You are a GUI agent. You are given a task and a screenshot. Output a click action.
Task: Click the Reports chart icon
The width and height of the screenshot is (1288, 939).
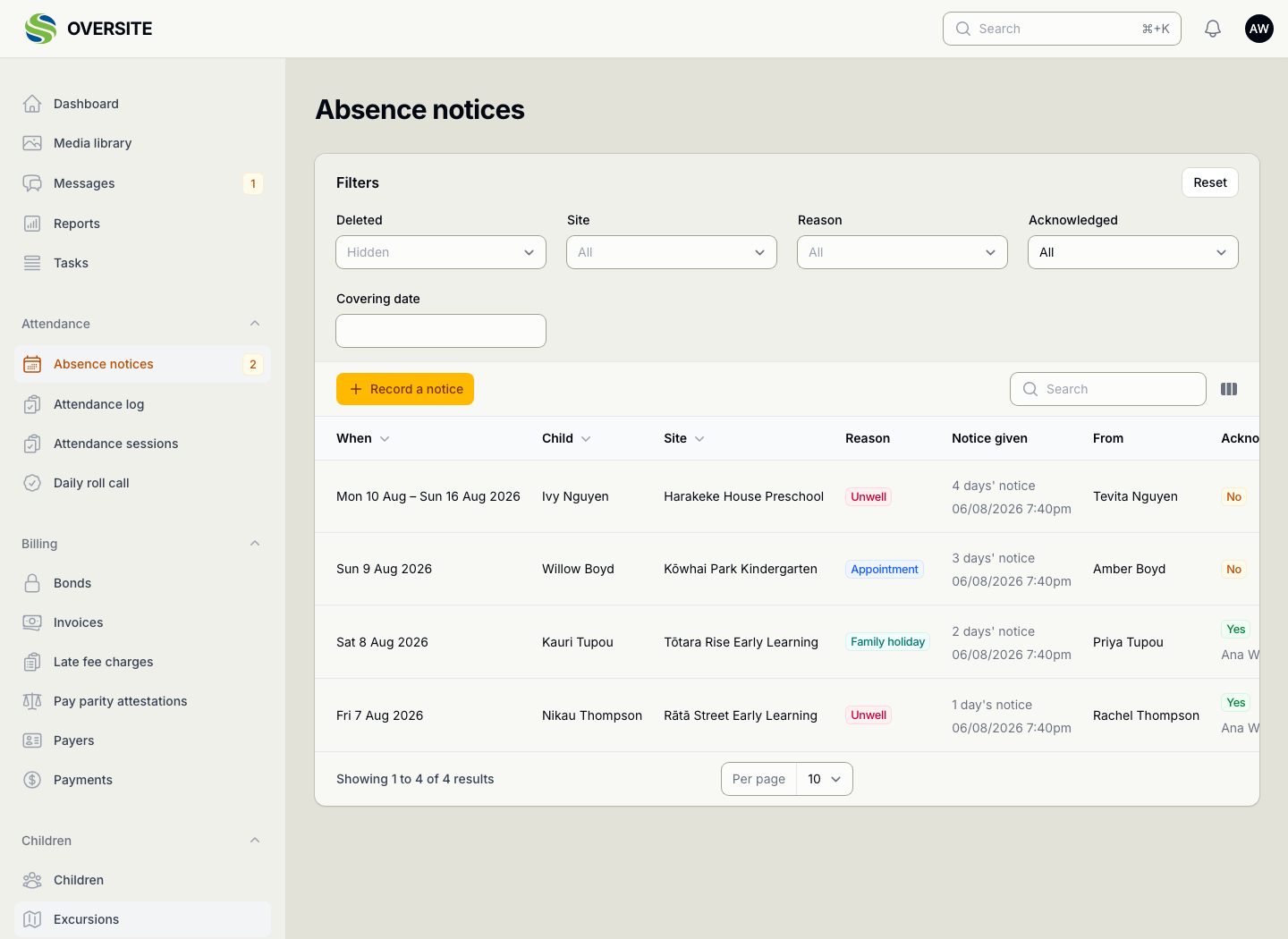tap(32, 224)
